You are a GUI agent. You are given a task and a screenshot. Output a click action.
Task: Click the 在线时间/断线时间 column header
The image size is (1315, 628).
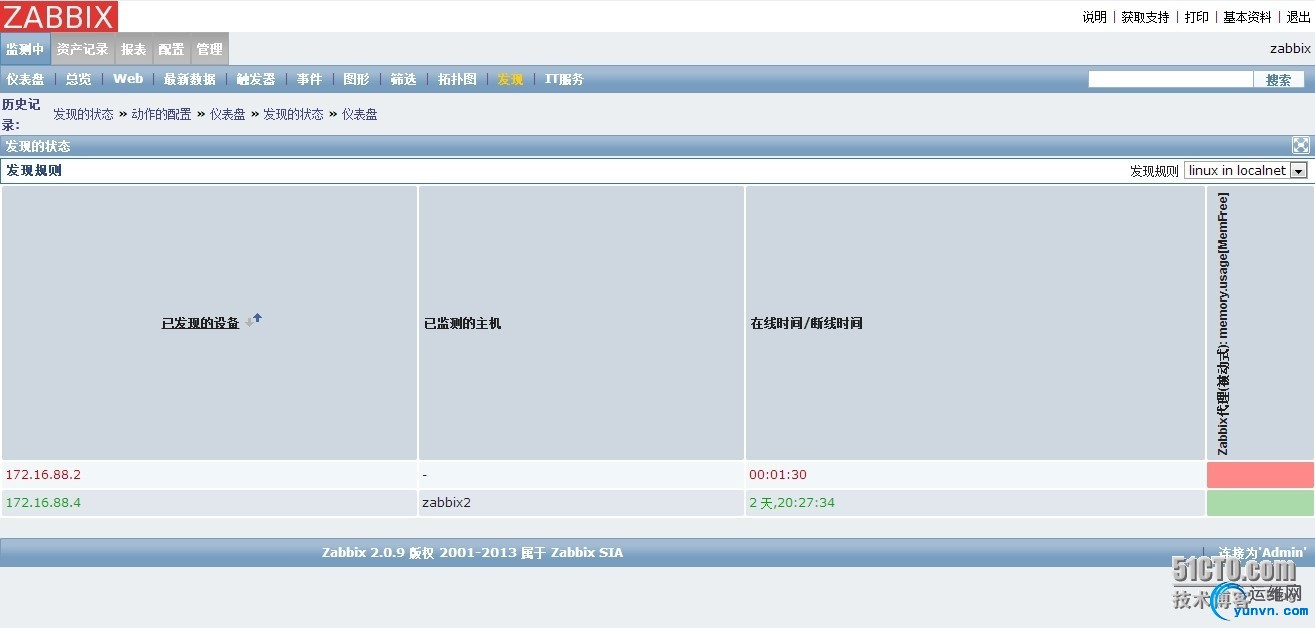coord(806,323)
